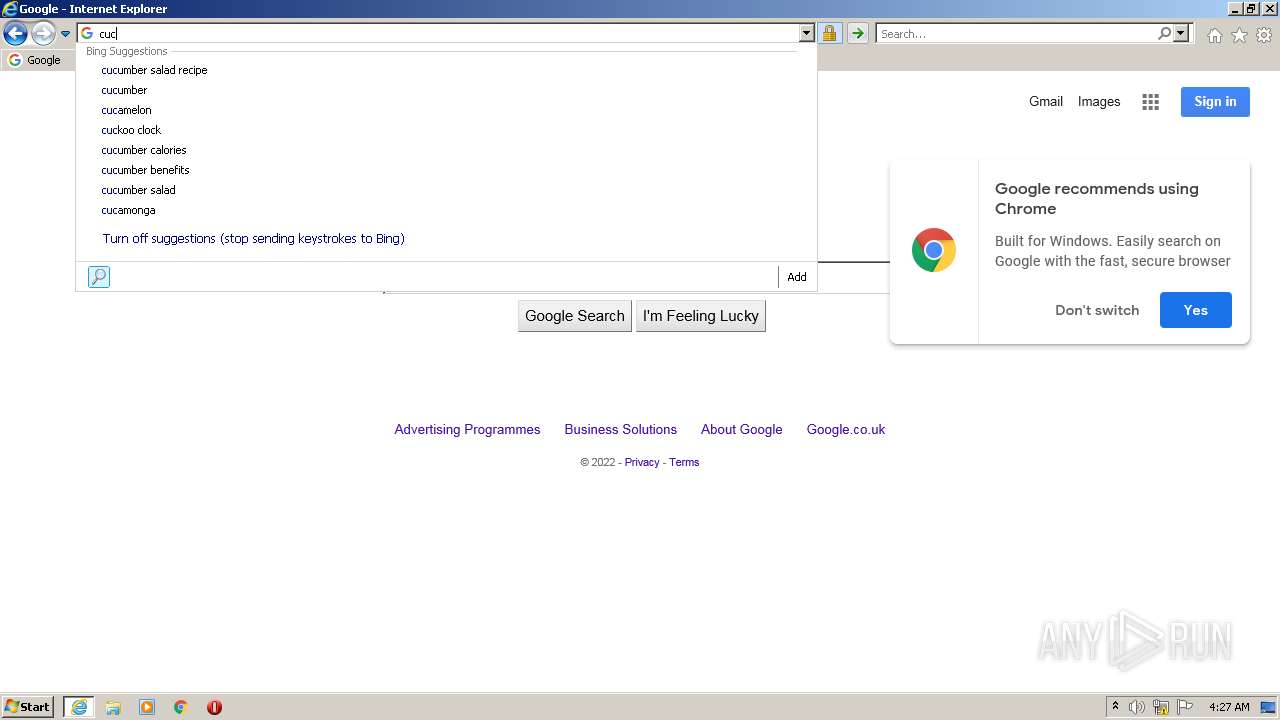Click the volume speaker tray icon
The width and height of the screenshot is (1280, 720).
click(x=1137, y=707)
